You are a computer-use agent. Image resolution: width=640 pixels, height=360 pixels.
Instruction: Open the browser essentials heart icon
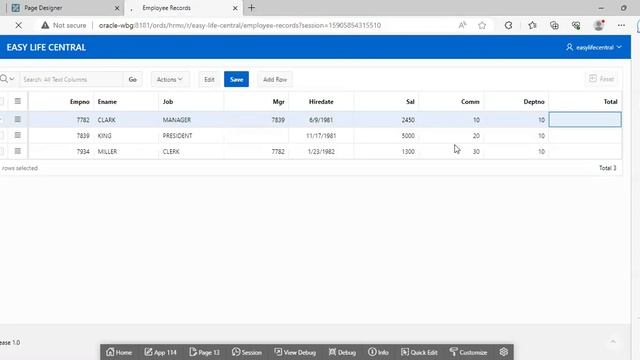click(576, 25)
